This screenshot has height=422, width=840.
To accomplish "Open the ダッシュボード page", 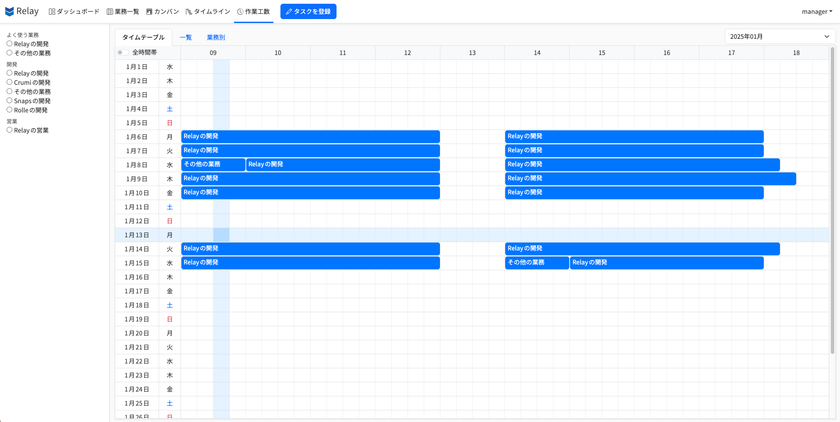I will pyautogui.click(x=74, y=11).
